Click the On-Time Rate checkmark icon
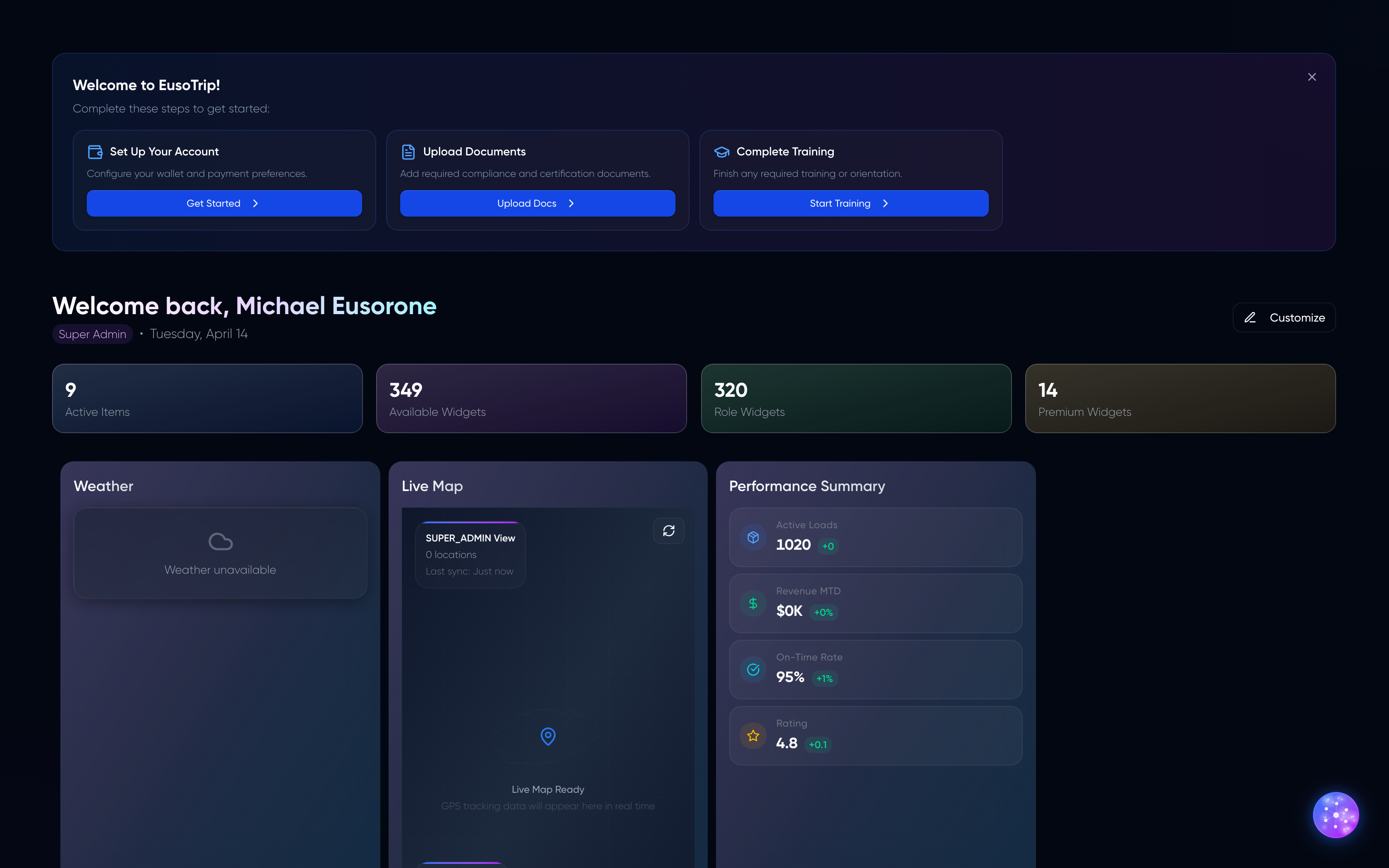This screenshot has width=1389, height=868. click(753, 669)
